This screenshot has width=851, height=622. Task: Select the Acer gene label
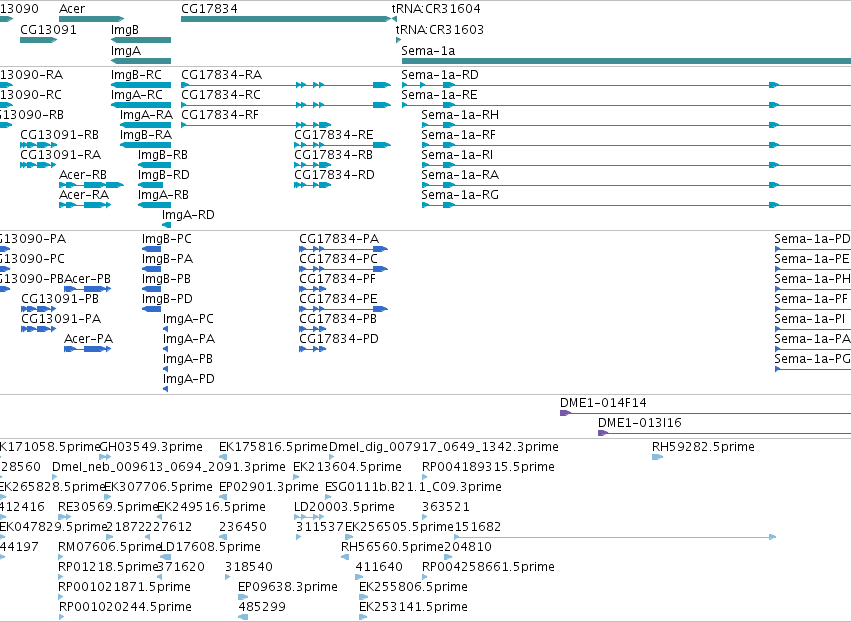[x=72, y=9]
